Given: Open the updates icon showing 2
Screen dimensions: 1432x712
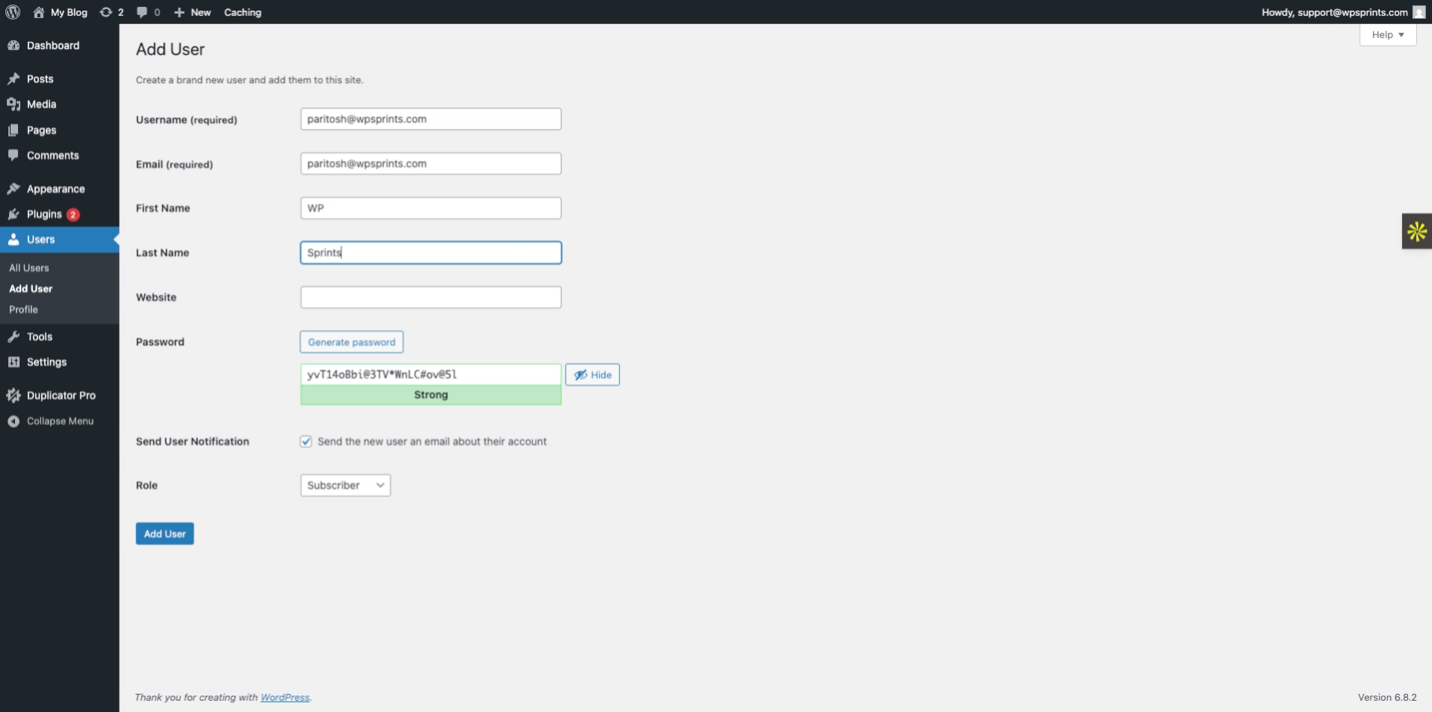Looking at the screenshot, I should point(106,12).
